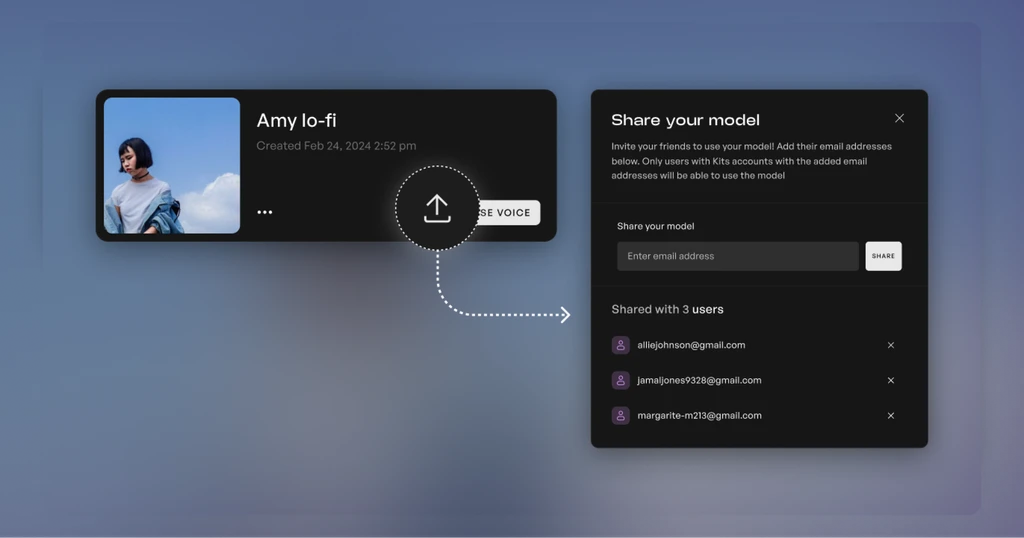
Task: Click the Share your model dialog title
Action: click(x=686, y=120)
